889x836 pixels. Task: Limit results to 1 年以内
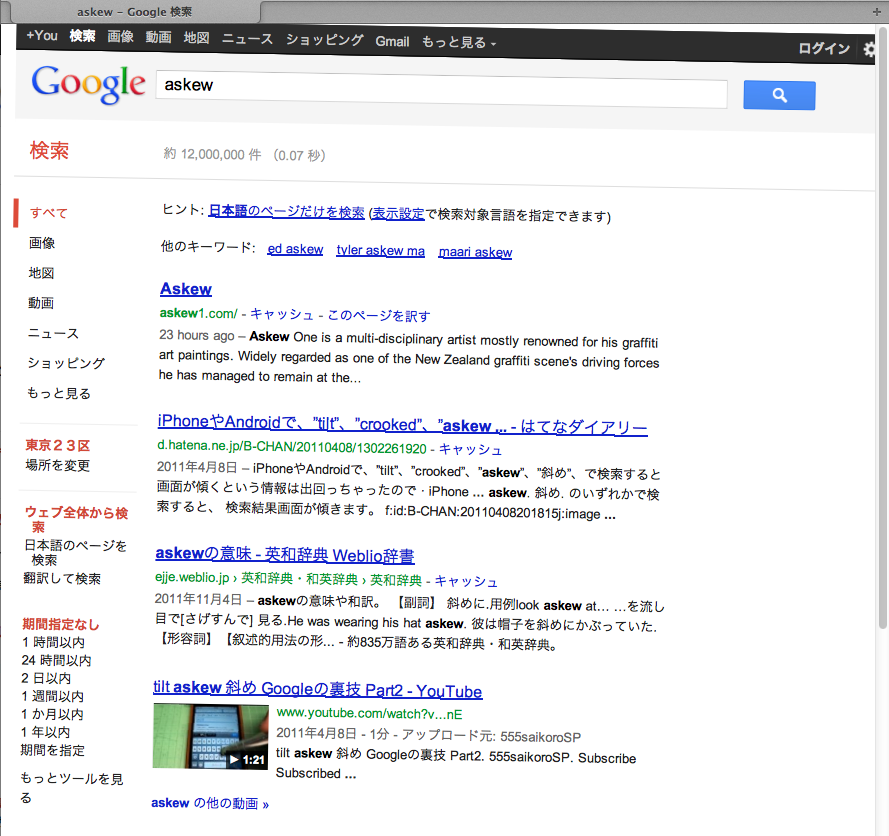click(x=45, y=732)
